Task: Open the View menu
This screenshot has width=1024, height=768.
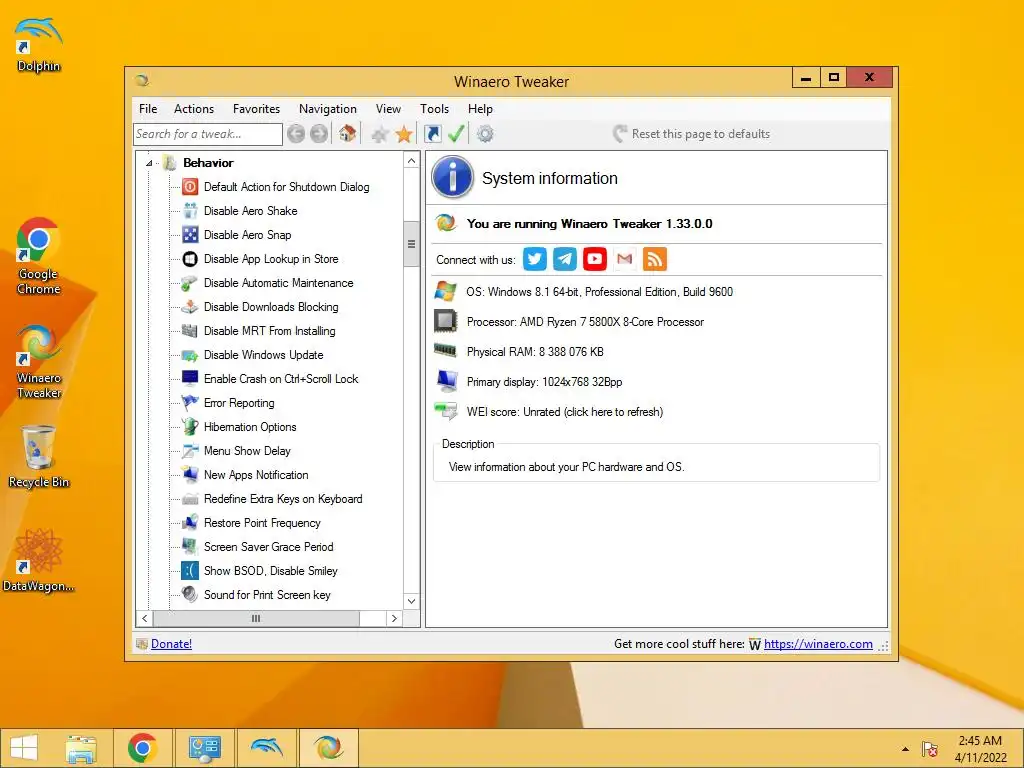Action: click(388, 109)
